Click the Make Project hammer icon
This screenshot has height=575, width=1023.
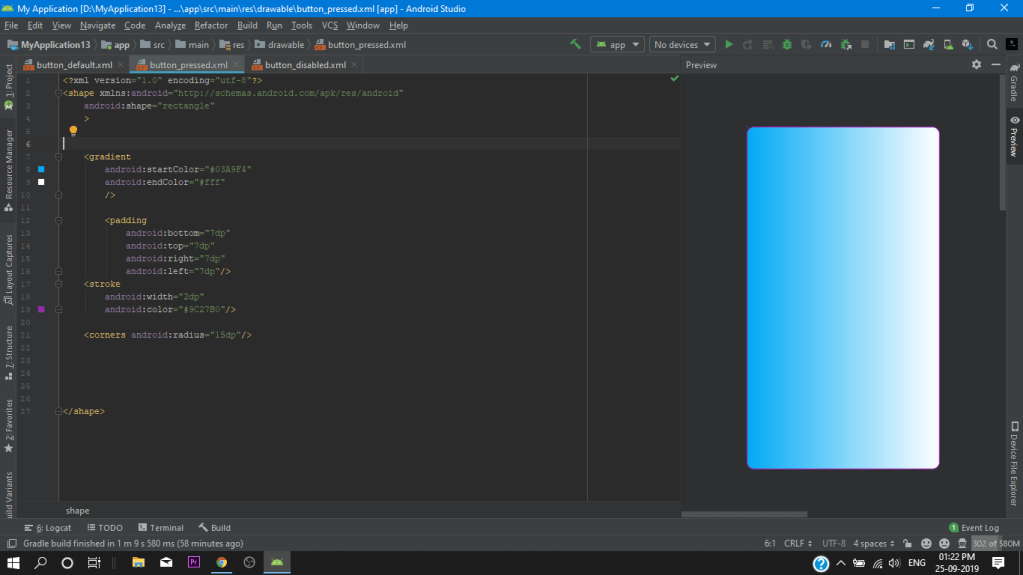coord(575,45)
